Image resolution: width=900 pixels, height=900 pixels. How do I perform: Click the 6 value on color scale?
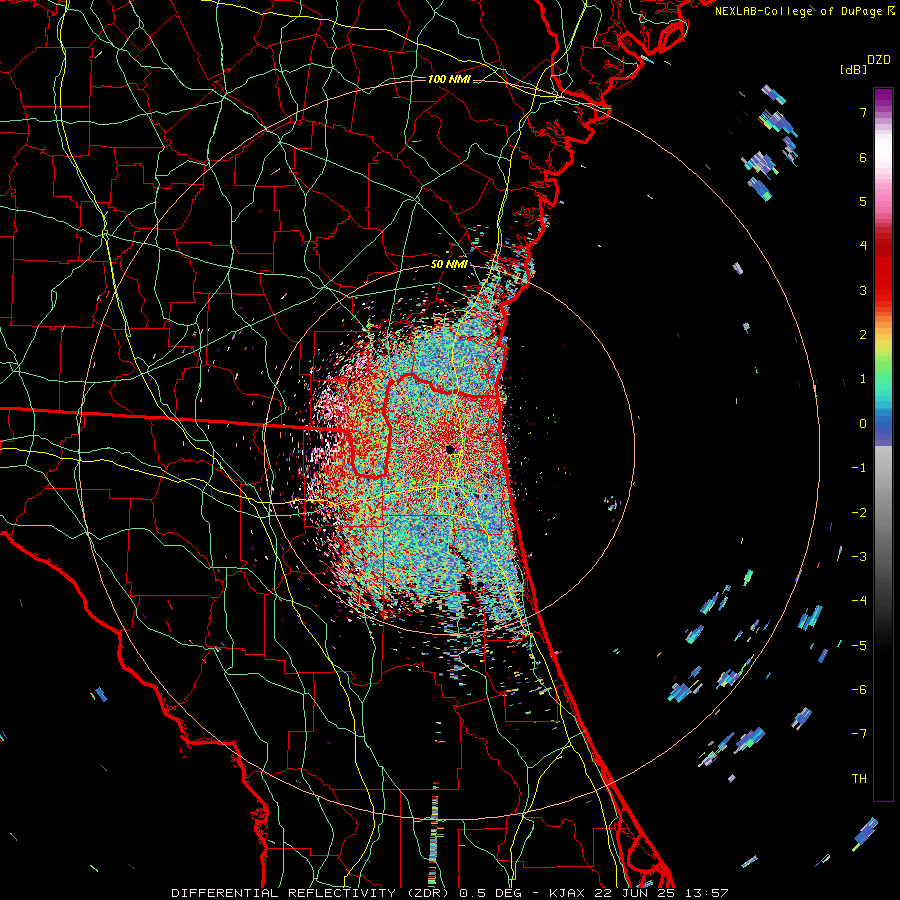863,157
